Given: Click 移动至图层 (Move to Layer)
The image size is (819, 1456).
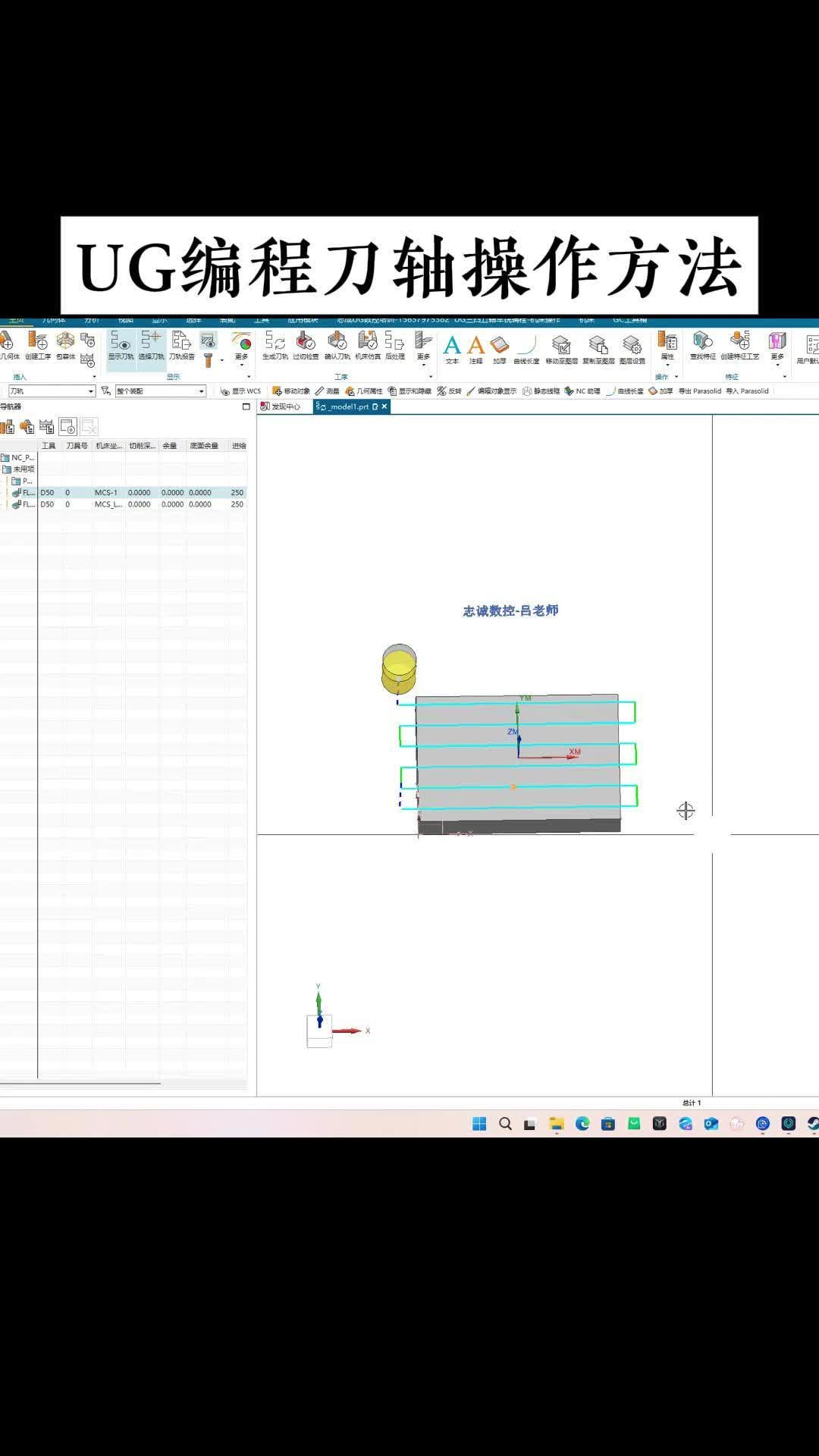Looking at the screenshot, I should [561, 350].
